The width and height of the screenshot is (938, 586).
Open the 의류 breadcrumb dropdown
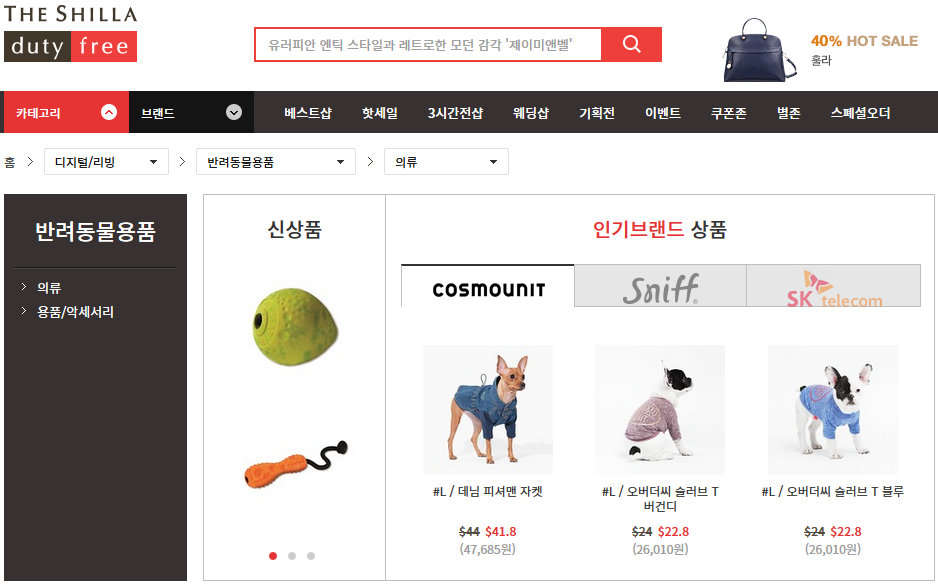click(446, 161)
